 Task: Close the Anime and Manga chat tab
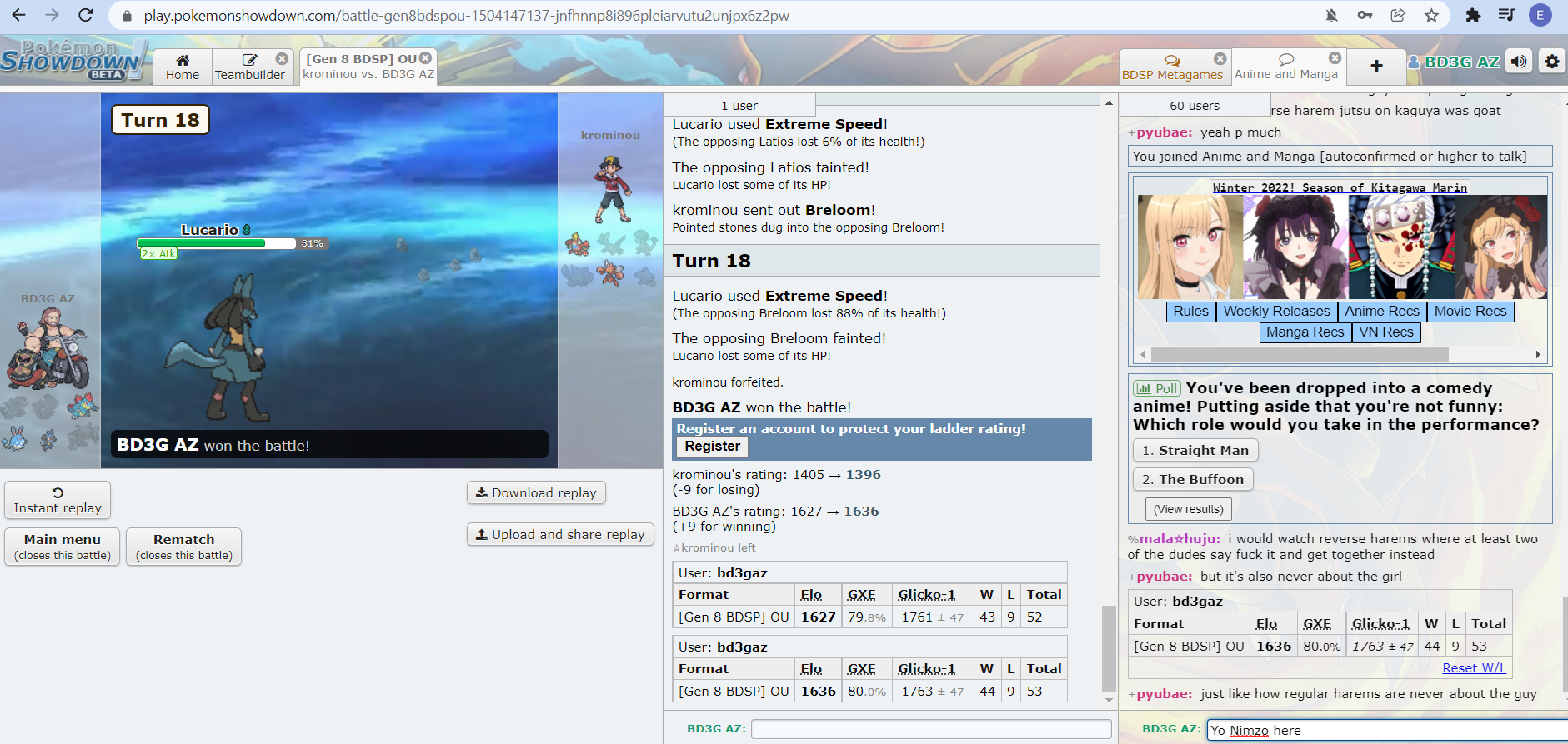(x=1335, y=58)
